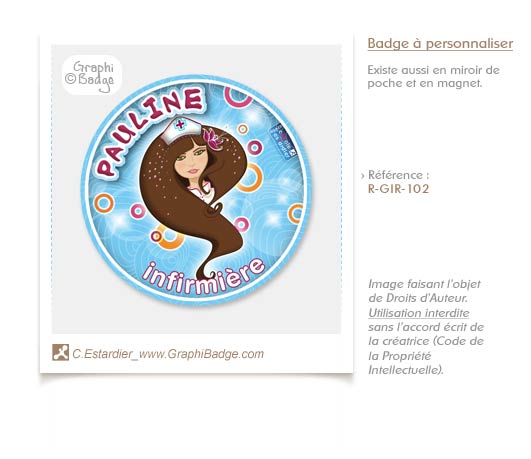Screen dimensions: 531x459
Task: Click the large orange ring beside nurse
Action: point(250,178)
